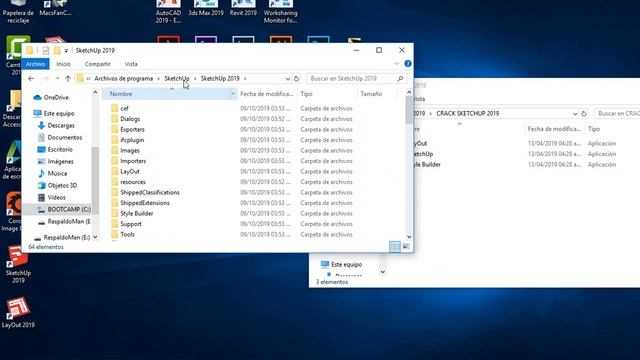Select the Importers folder
Viewport: 640px width, 360px height.
point(133,161)
